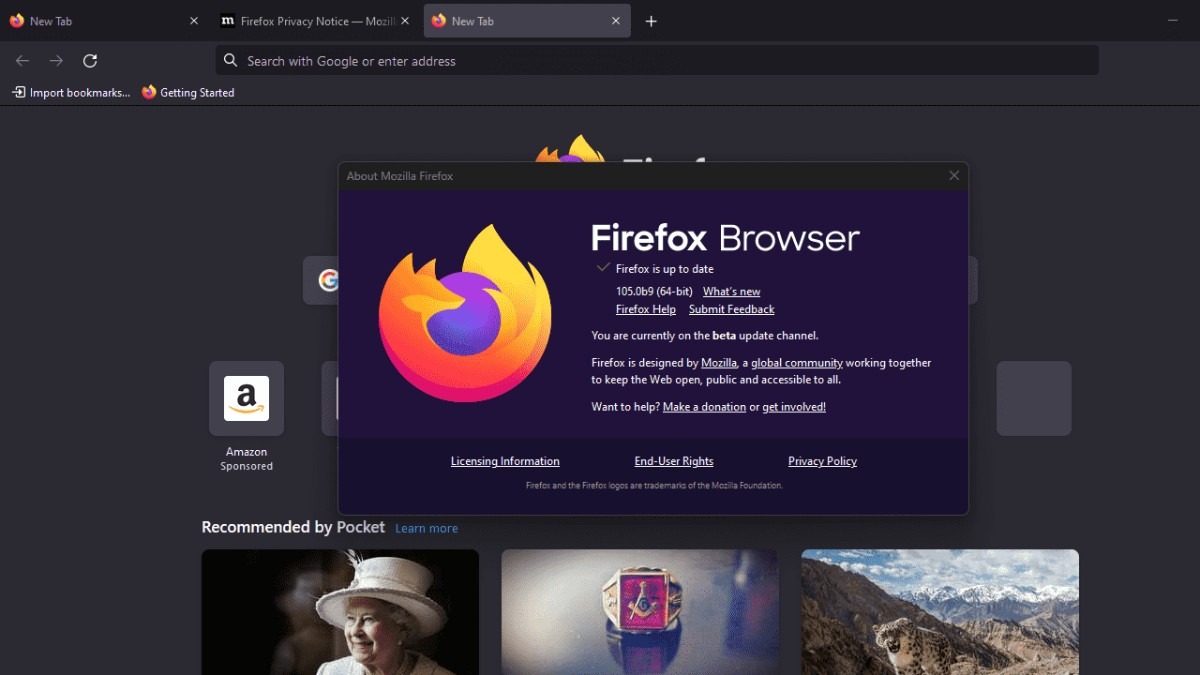Open the global community link
The width and height of the screenshot is (1200, 675).
[x=797, y=363]
